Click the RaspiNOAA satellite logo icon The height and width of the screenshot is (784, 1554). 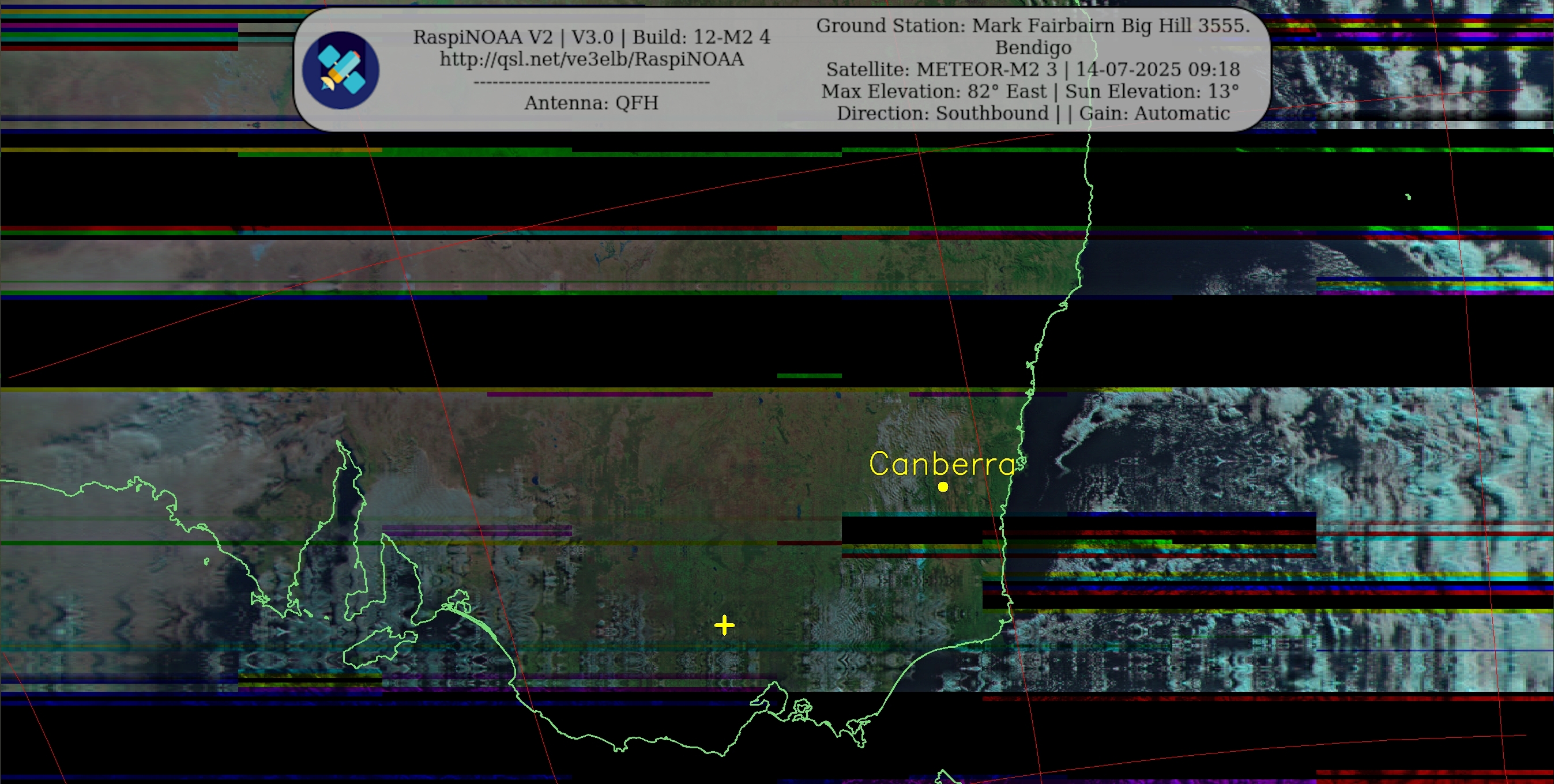click(x=340, y=70)
